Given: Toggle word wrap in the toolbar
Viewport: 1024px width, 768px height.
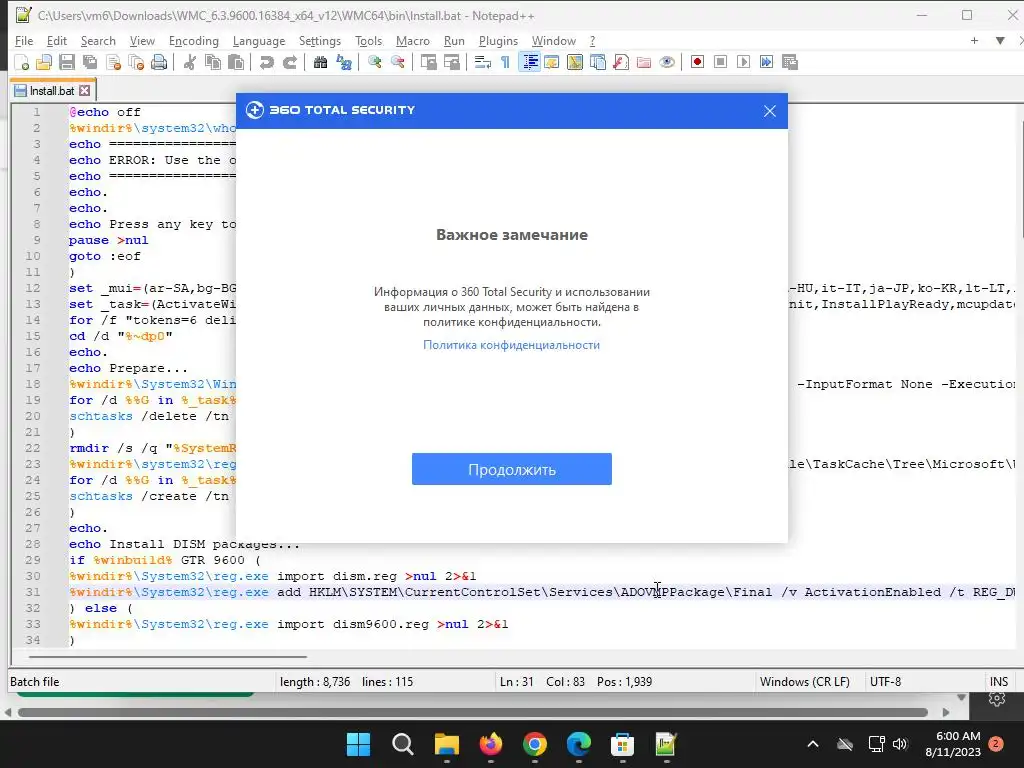Looking at the screenshot, I should (483, 62).
